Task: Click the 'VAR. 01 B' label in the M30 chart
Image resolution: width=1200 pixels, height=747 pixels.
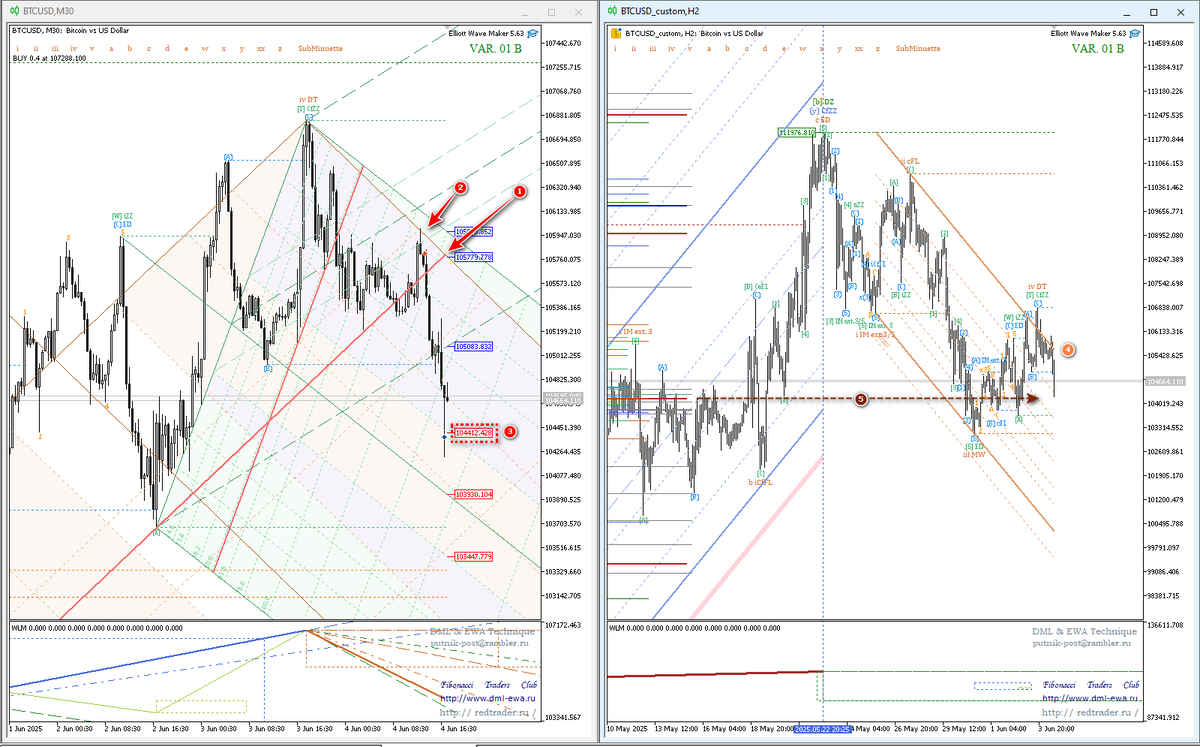Action: pyautogui.click(x=495, y=48)
